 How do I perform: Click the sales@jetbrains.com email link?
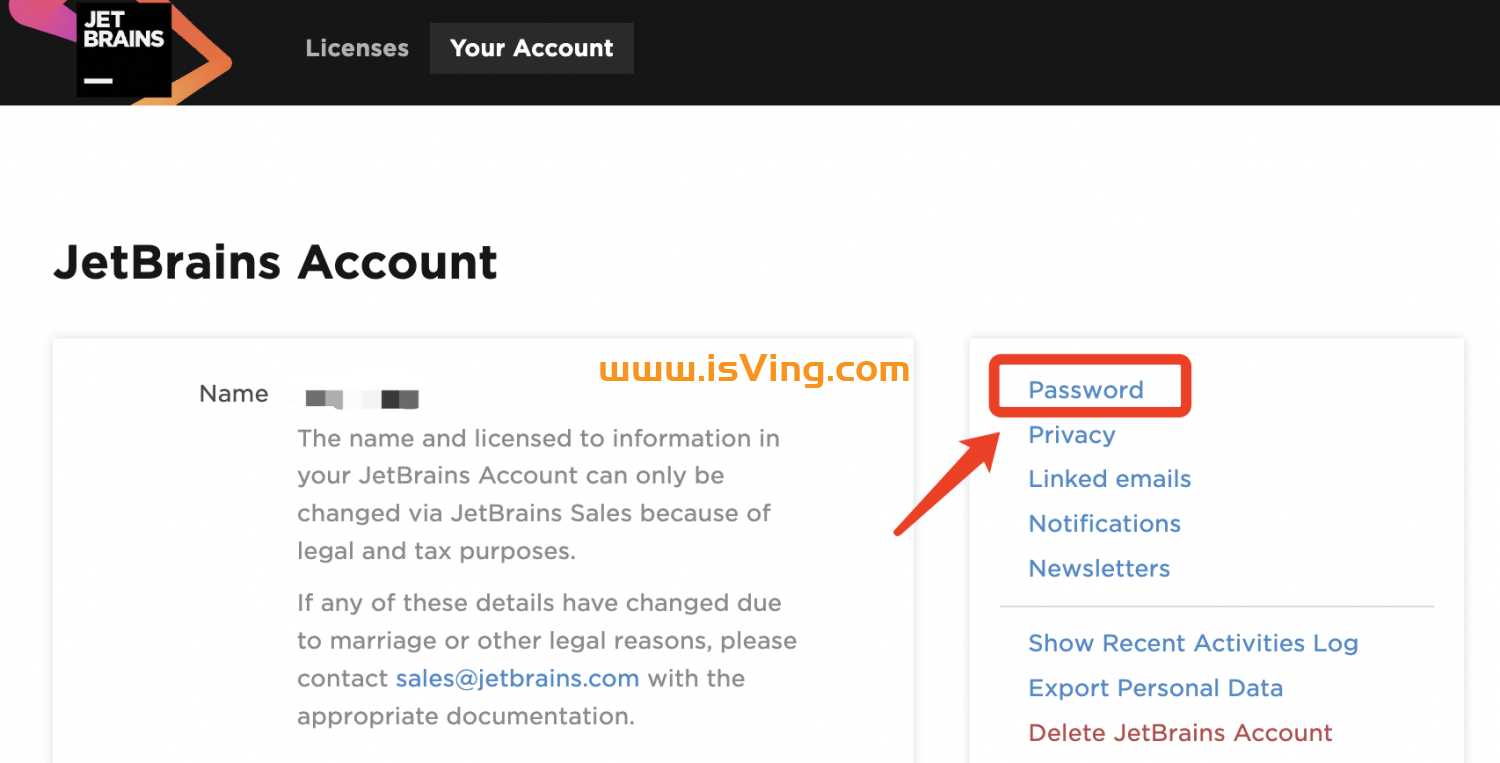[x=517, y=678]
